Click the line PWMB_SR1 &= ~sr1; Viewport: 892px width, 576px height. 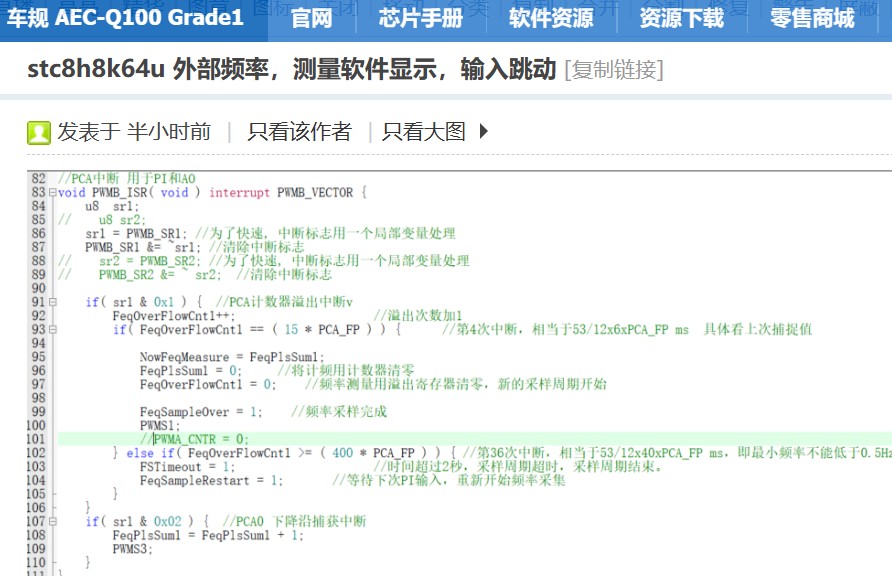click(x=143, y=247)
